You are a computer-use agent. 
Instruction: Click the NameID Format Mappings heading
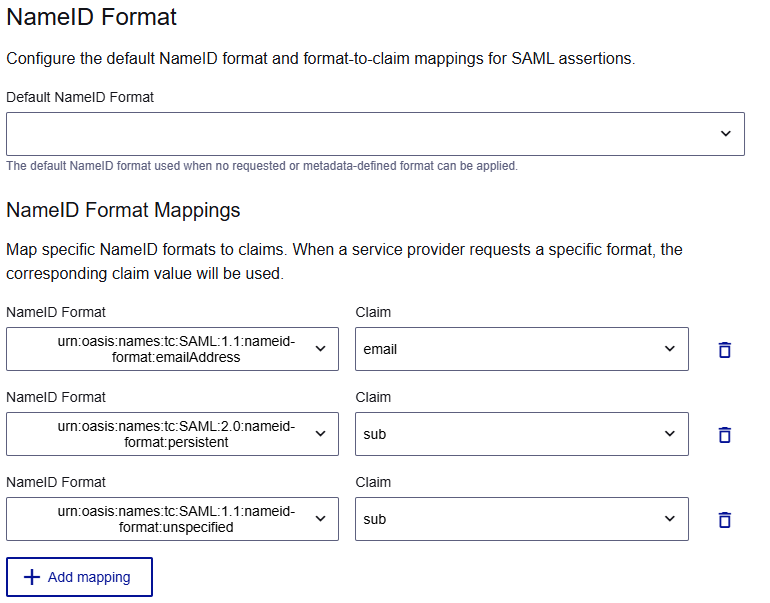coord(123,210)
